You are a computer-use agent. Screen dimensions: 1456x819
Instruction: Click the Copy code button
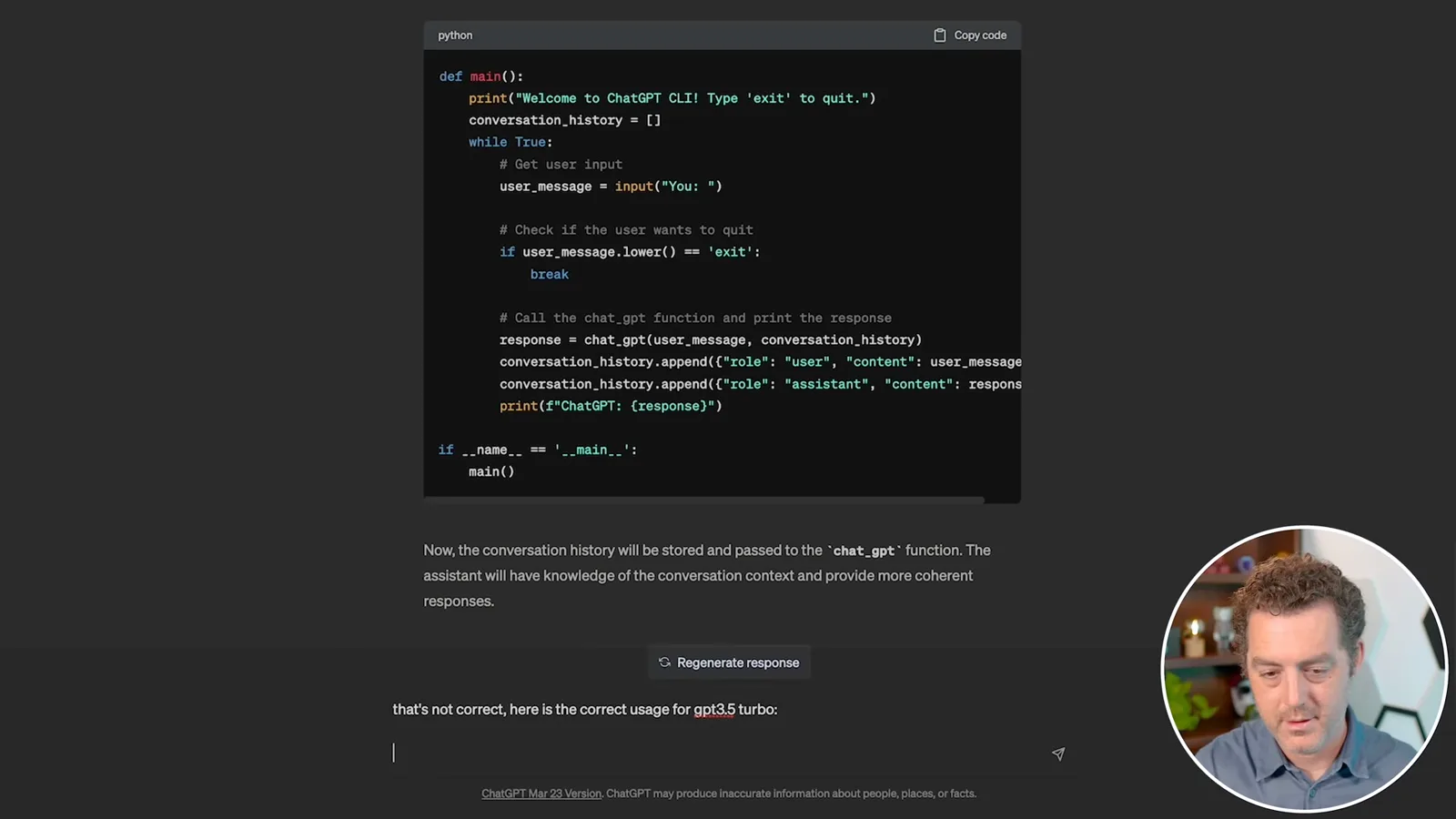[x=970, y=35]
